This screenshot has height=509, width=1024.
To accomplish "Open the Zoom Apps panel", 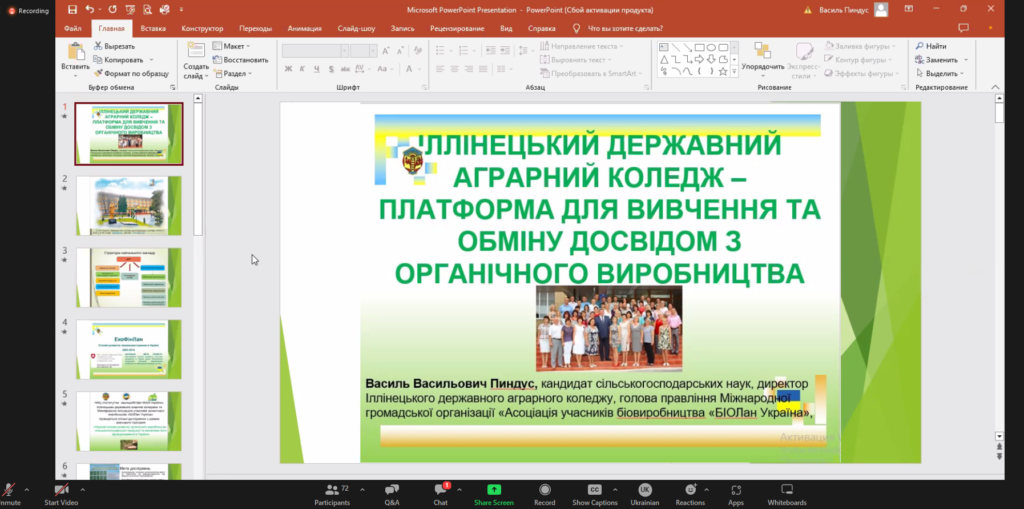I will [x=736, y=493].
